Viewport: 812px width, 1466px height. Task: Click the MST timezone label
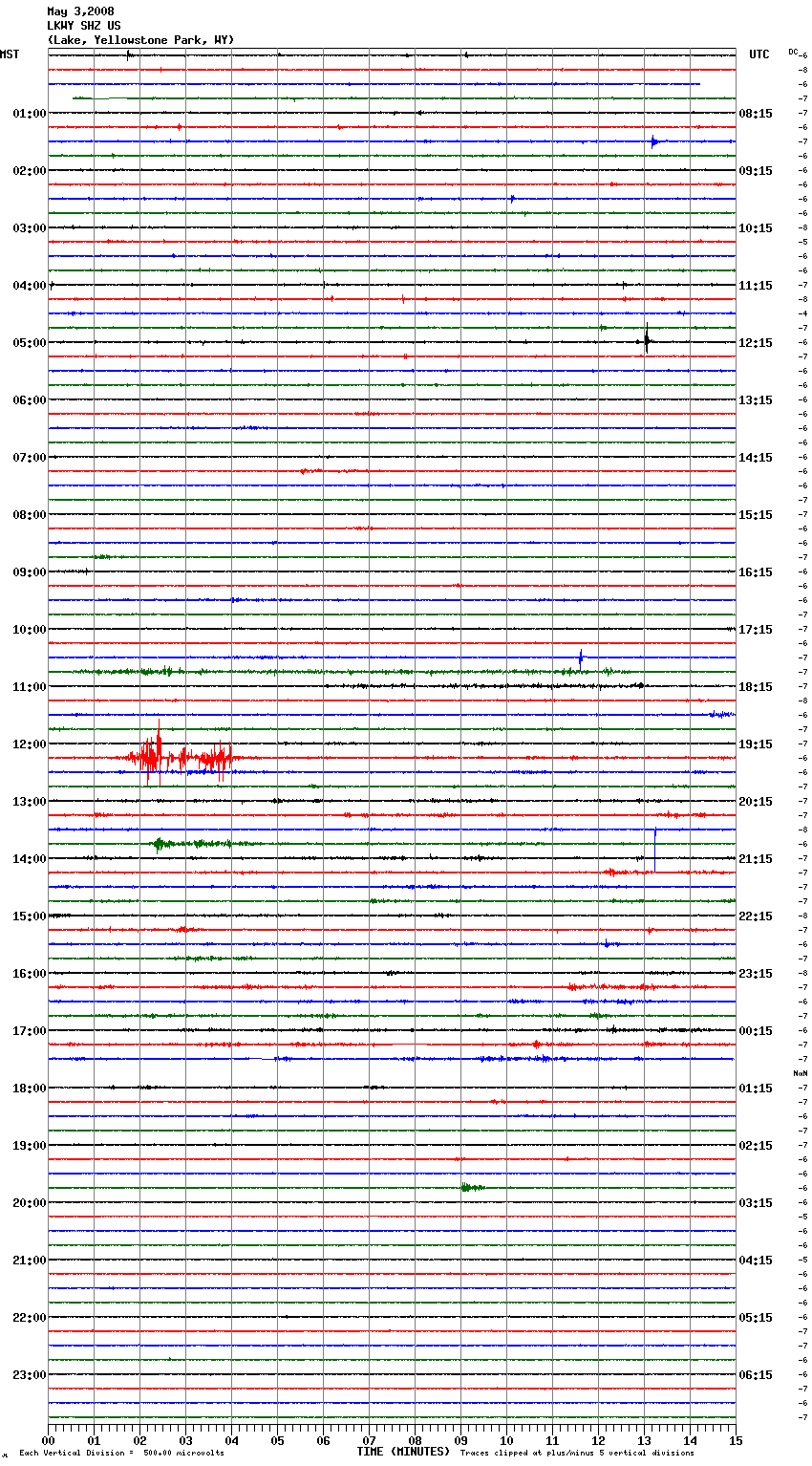(x=10, y=54)
